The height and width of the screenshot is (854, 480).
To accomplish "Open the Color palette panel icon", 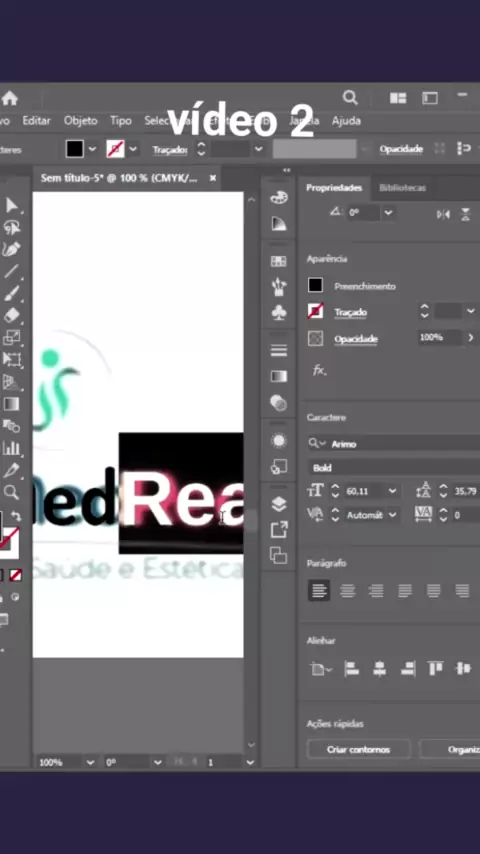I will [x=278, y=197].
